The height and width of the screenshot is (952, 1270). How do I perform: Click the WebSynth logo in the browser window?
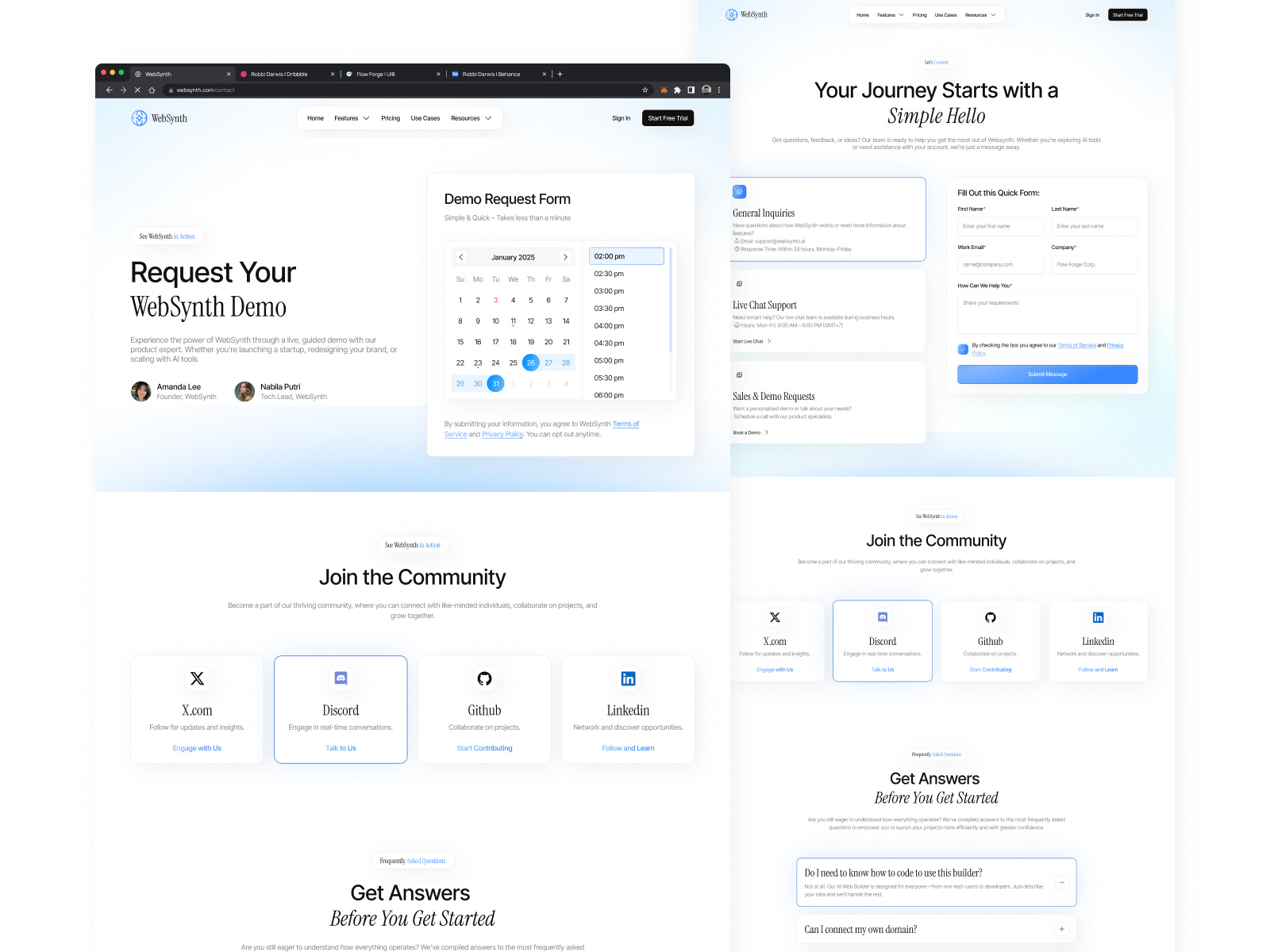coord(160,118)
